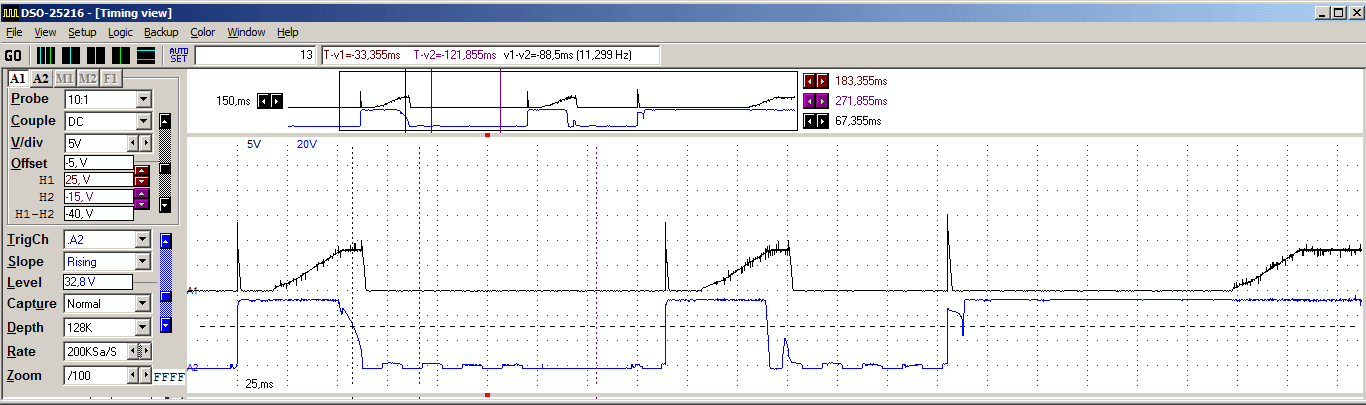Decrease sample Rate with left arrow
This screenshot has height=405, width=1366.
[135, 351]
